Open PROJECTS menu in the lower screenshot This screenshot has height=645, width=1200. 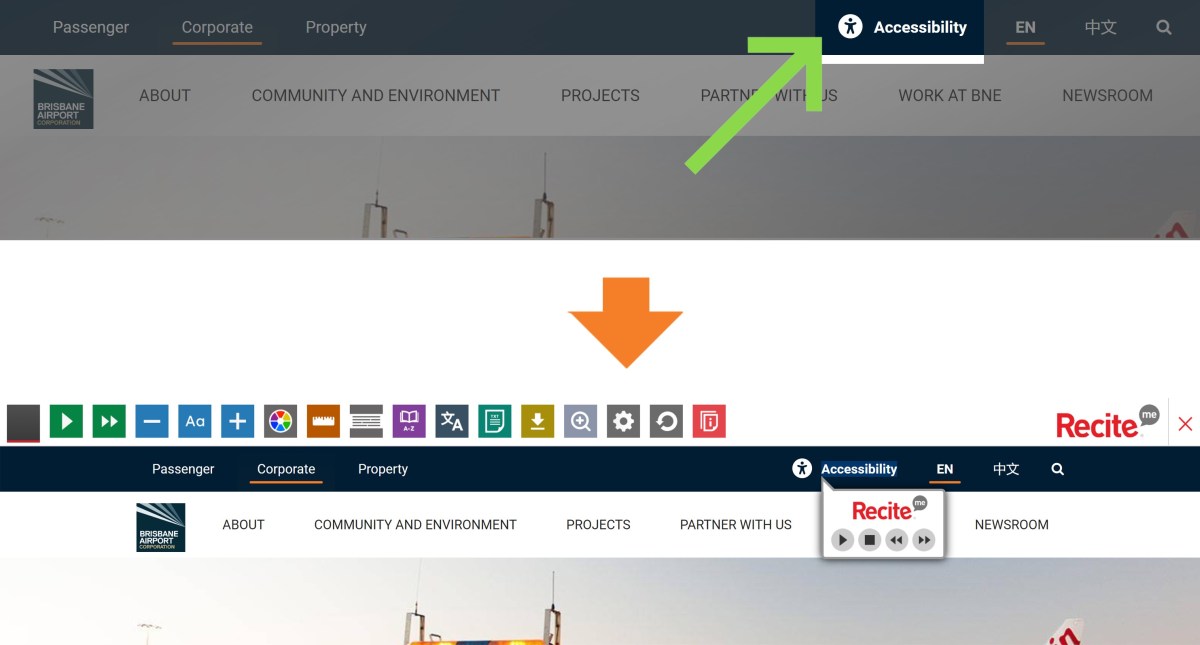[598, 524]
